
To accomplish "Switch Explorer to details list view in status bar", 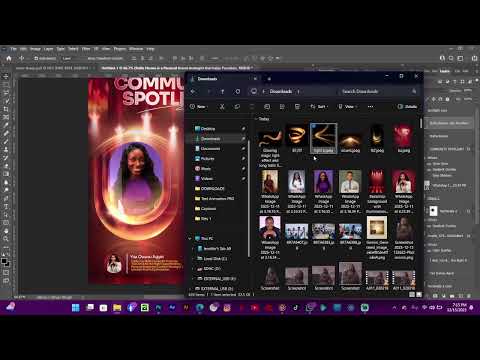I will (x=412, y=295).
